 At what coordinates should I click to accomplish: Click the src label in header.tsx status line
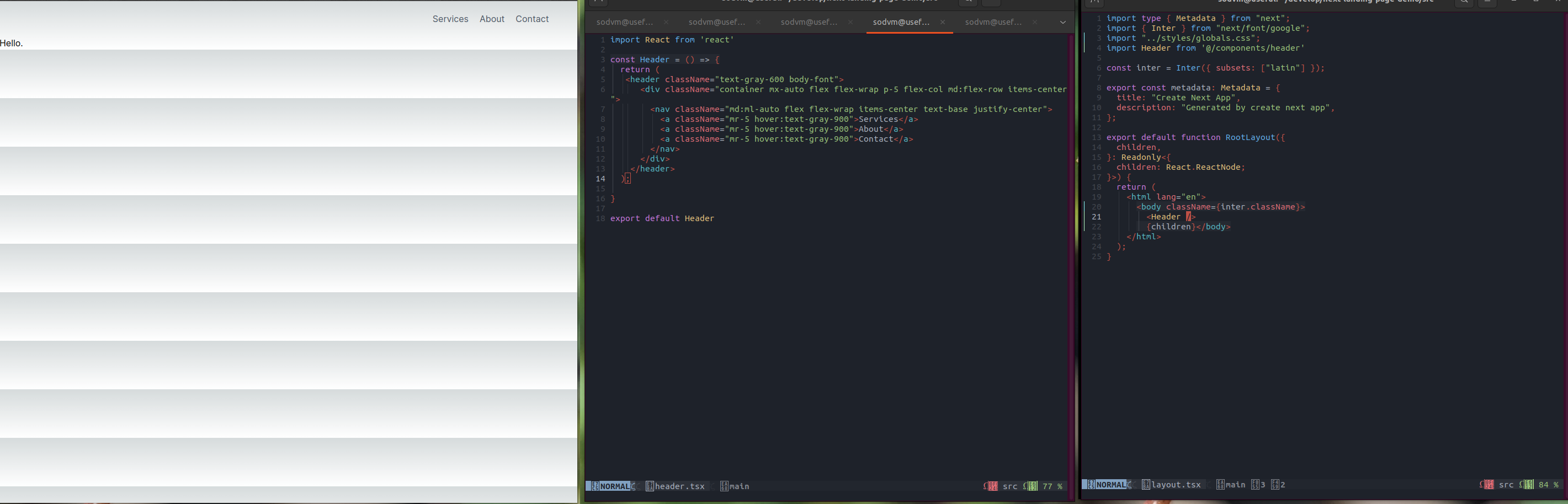click(1010, 486)
